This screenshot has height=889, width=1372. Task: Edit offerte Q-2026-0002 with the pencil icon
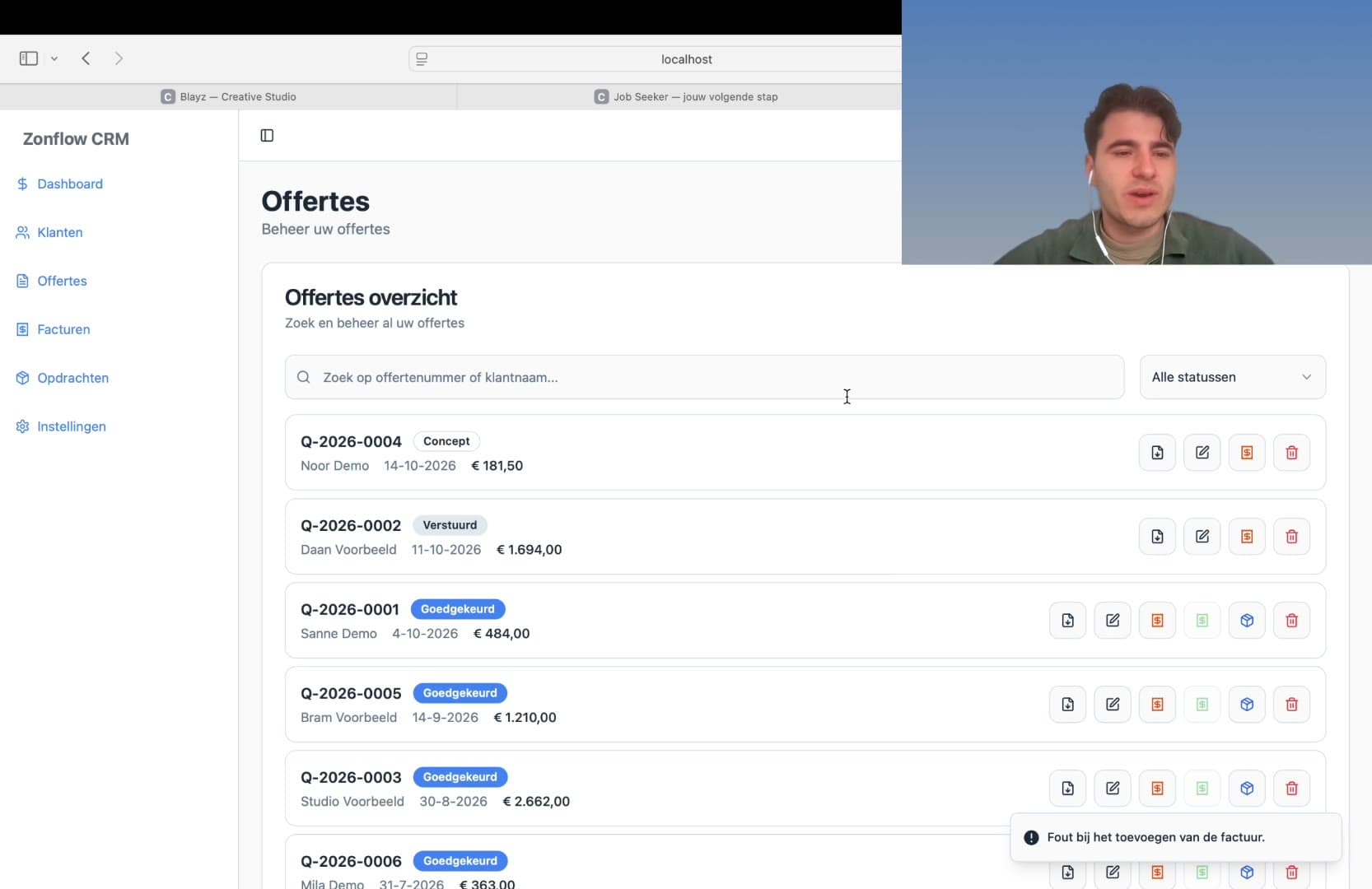click(1202, 537)
